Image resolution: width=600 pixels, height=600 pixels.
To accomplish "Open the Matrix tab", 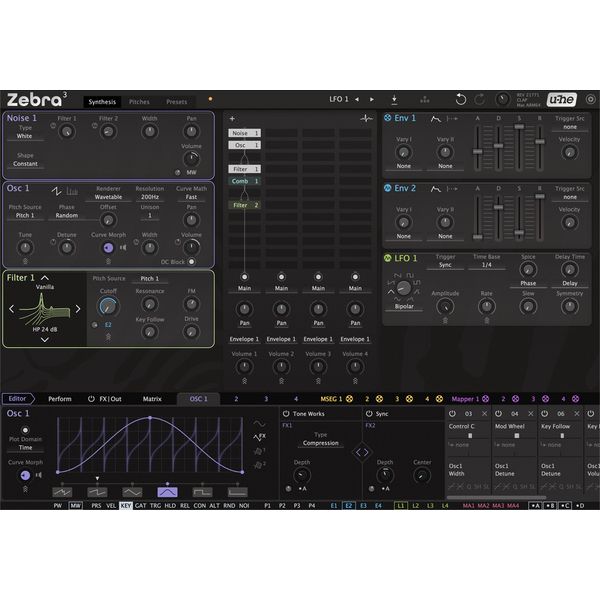I will pyautogui.click(x=152, y=399).
